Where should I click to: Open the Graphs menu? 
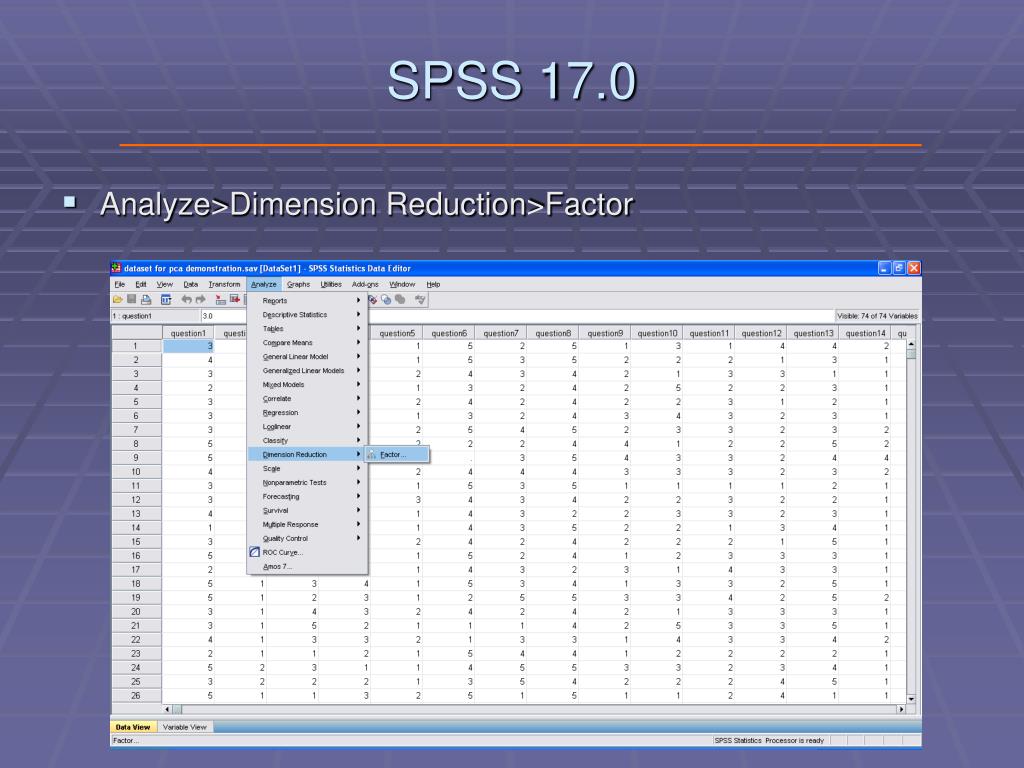pyautogui.click(x=298, y=284)
